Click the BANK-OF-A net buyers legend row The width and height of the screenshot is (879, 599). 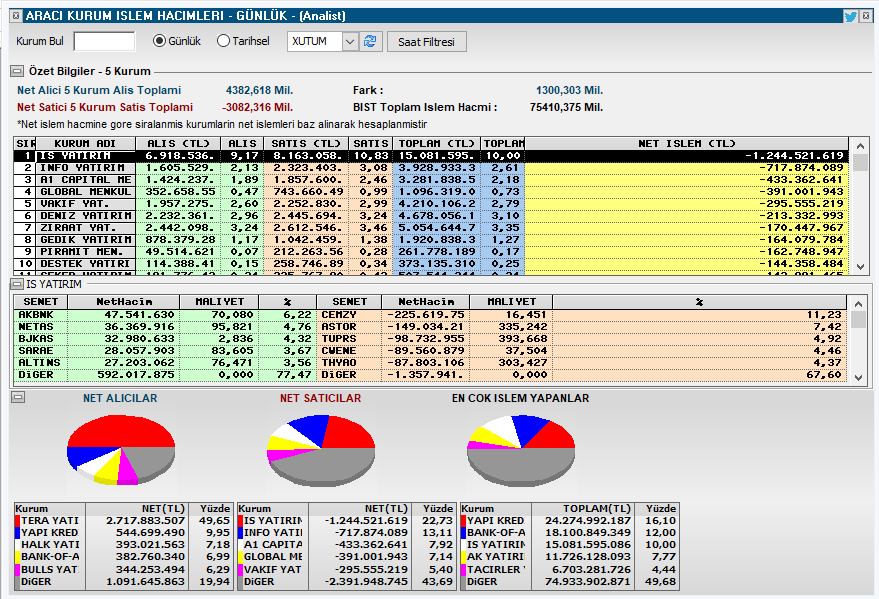click(123, 557)
